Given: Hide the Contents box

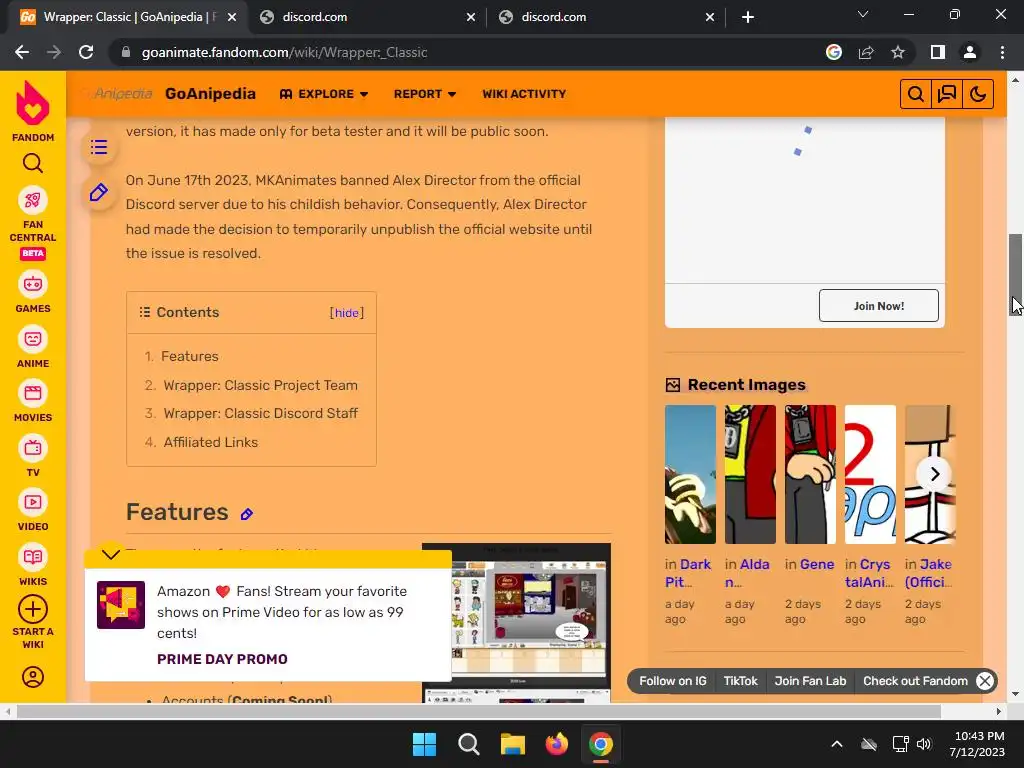Looking at the screenshot, I should 347,313.
